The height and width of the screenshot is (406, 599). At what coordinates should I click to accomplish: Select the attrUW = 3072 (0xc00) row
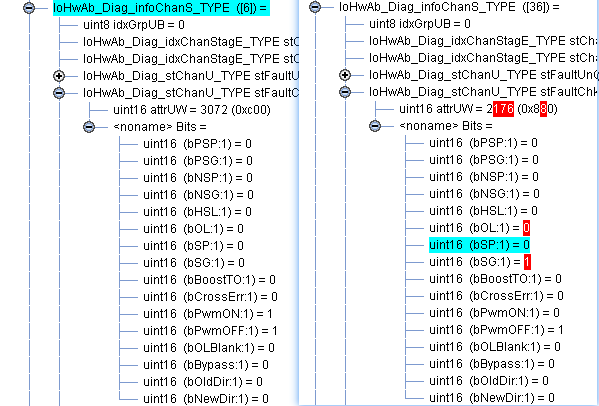click(192, 110)
